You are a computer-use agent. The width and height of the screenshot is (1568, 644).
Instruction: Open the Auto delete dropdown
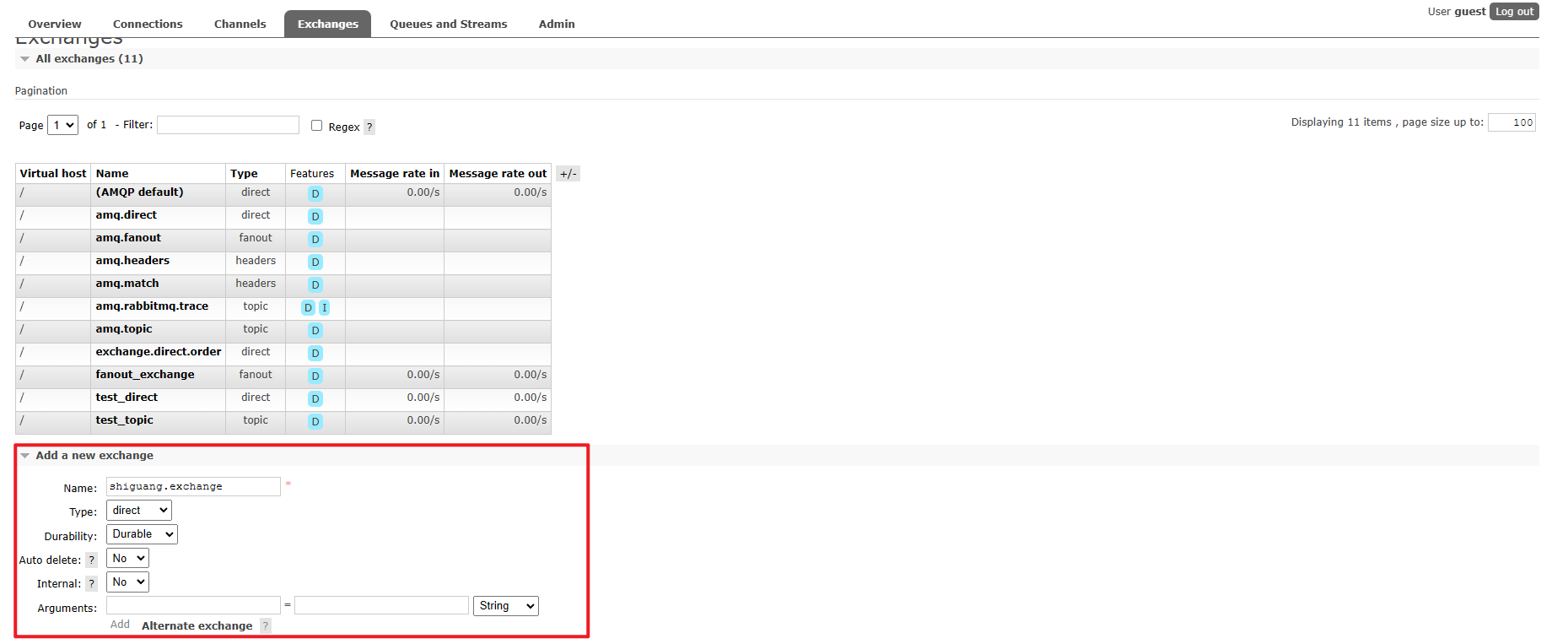[x=127, y=558]
